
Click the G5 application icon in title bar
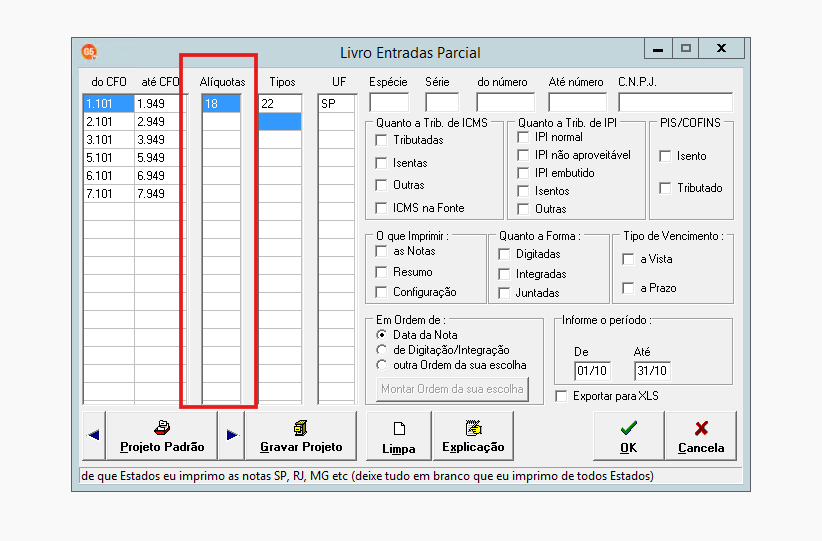coord(89,51)
